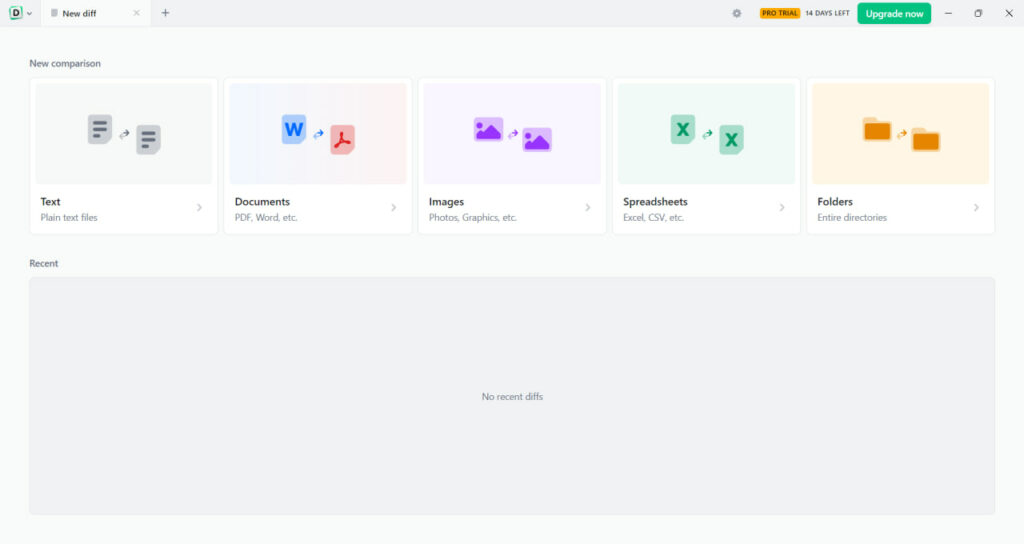Image resolution: width=1024 pixels, height=544 pixels.
Task: Open the Folders comparison thumbnail
Action: point(901,133)
